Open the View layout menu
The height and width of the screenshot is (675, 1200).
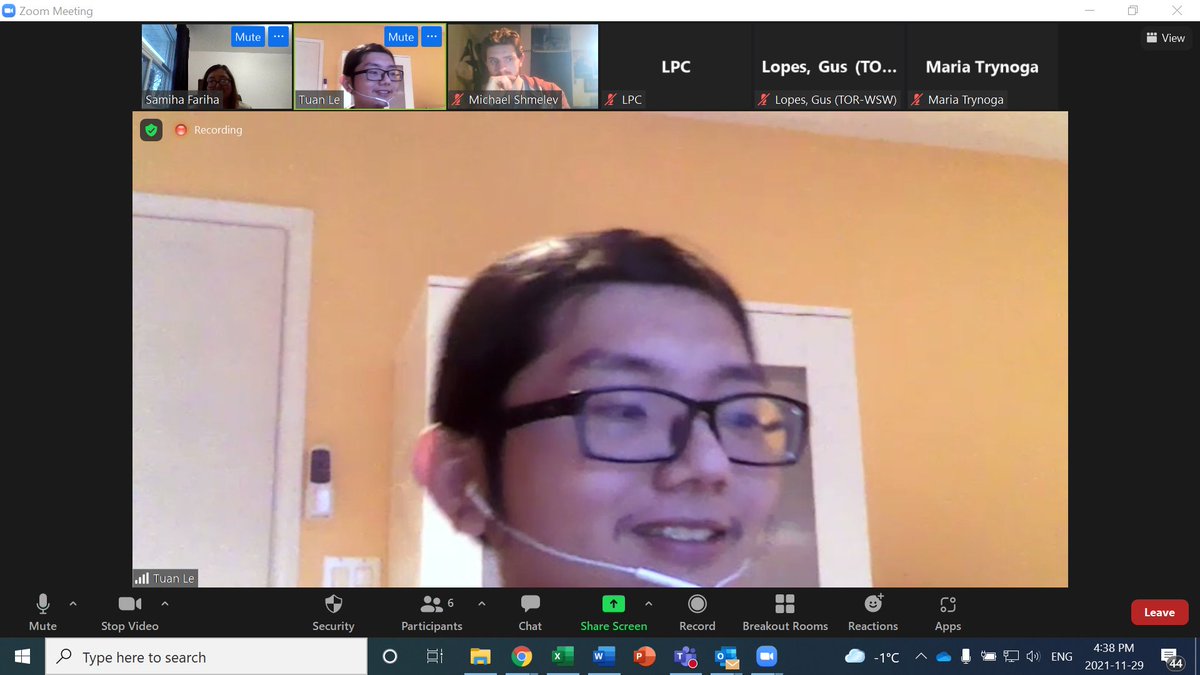(x=1165, y=38)
